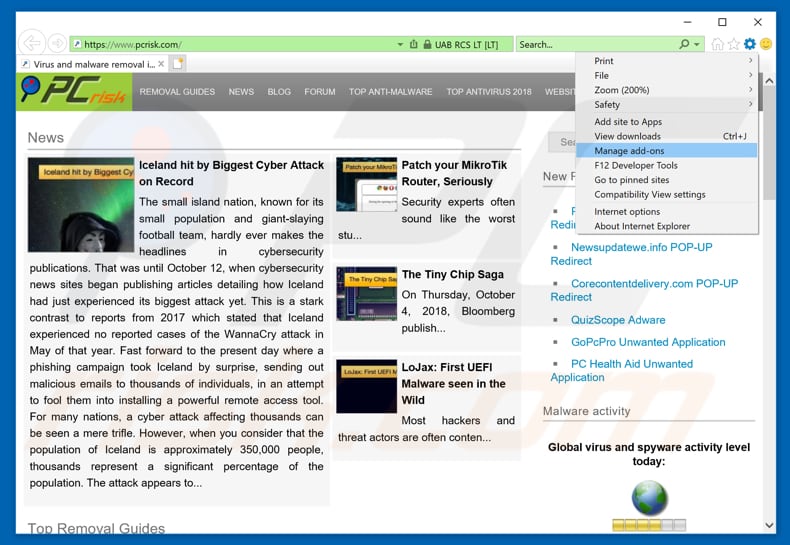Open TOP ANTIVIRUS 2018 nav item

pyautogui.click(x=489, y=92)
